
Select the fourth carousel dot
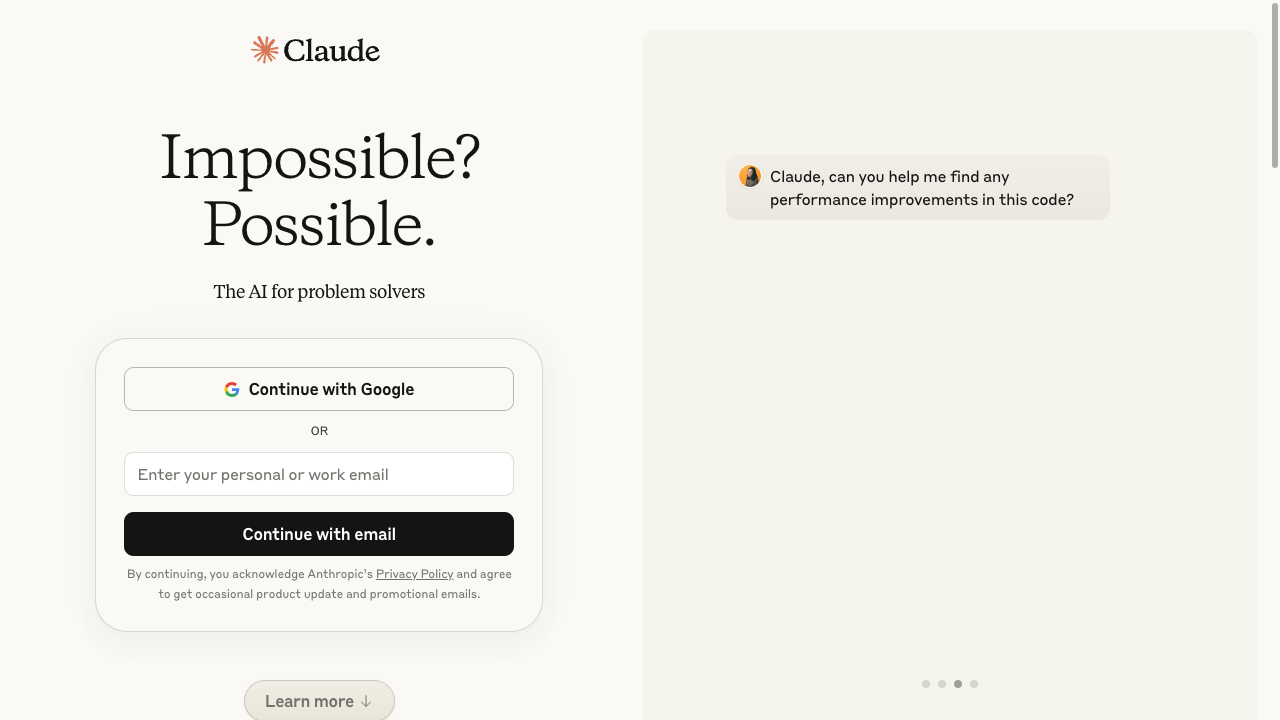coord(974,684)
